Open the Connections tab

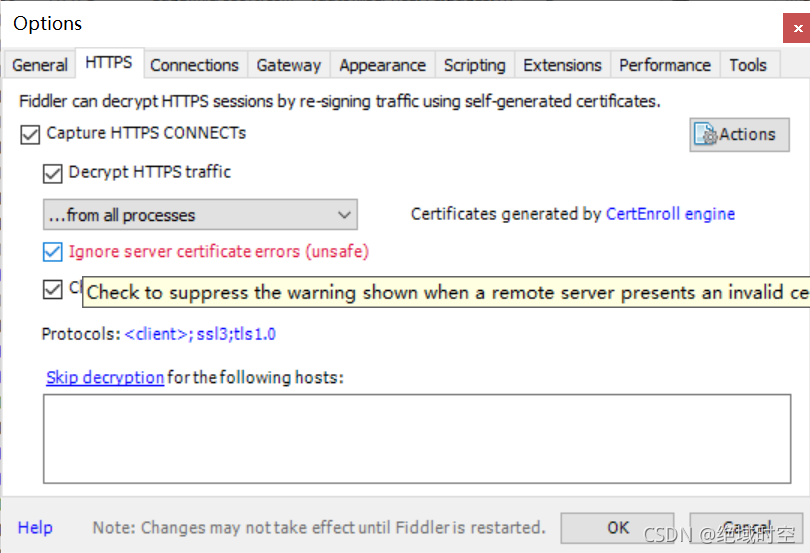tap(194, 65)
